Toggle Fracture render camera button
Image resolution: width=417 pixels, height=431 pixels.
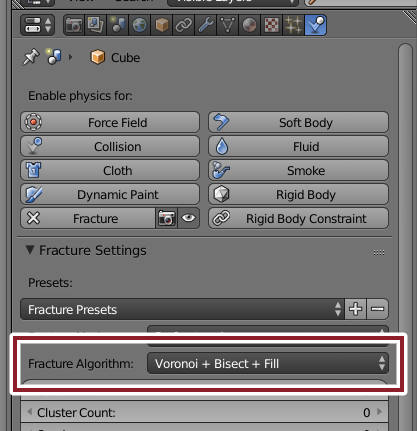166,218
